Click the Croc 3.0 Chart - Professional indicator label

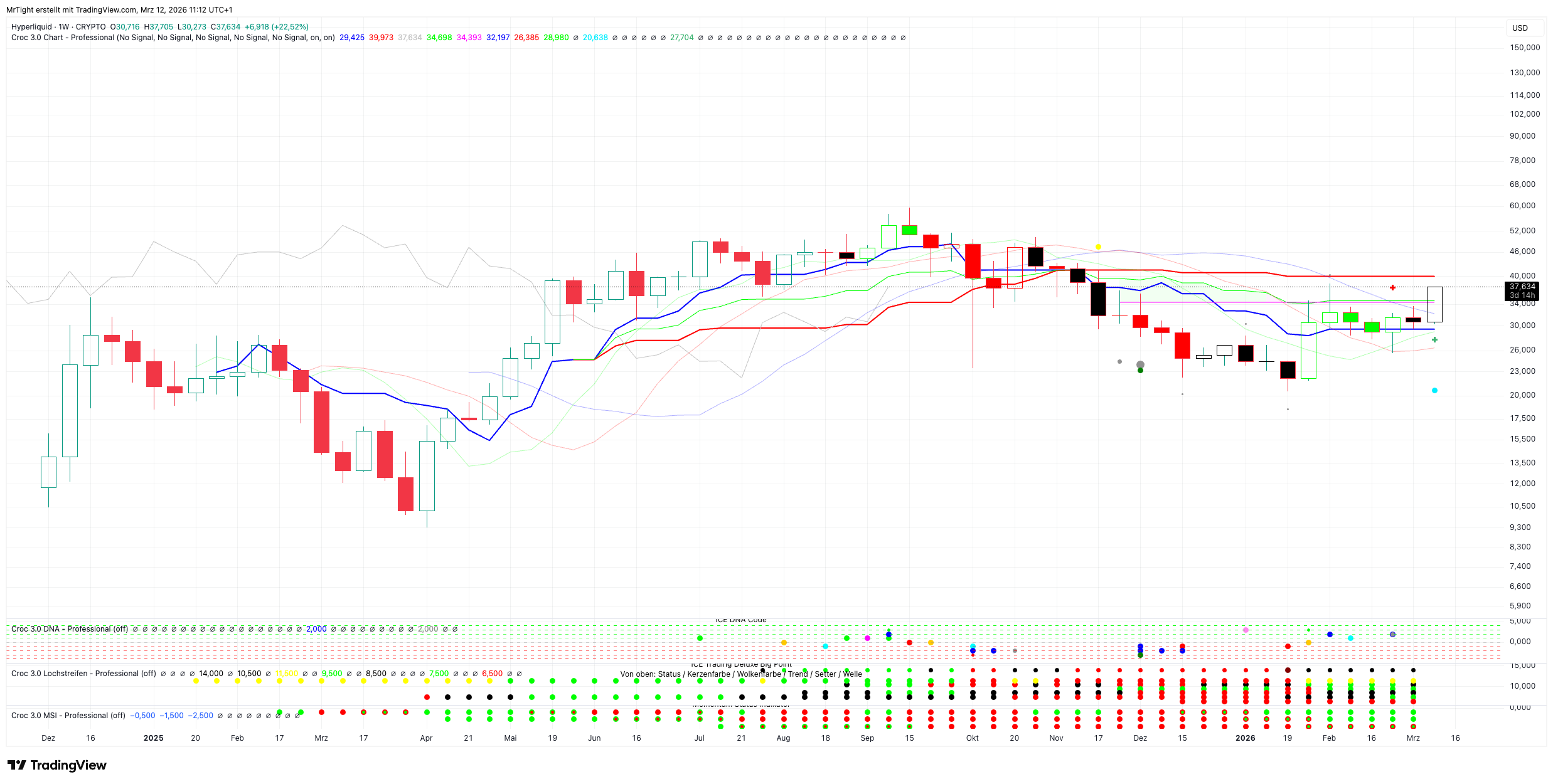63,38
